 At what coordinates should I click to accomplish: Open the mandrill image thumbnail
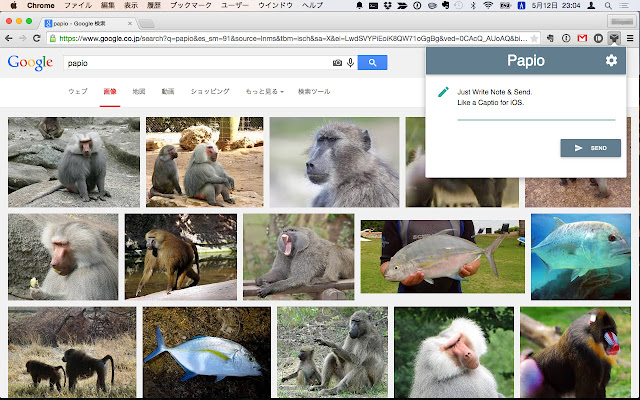574,352
